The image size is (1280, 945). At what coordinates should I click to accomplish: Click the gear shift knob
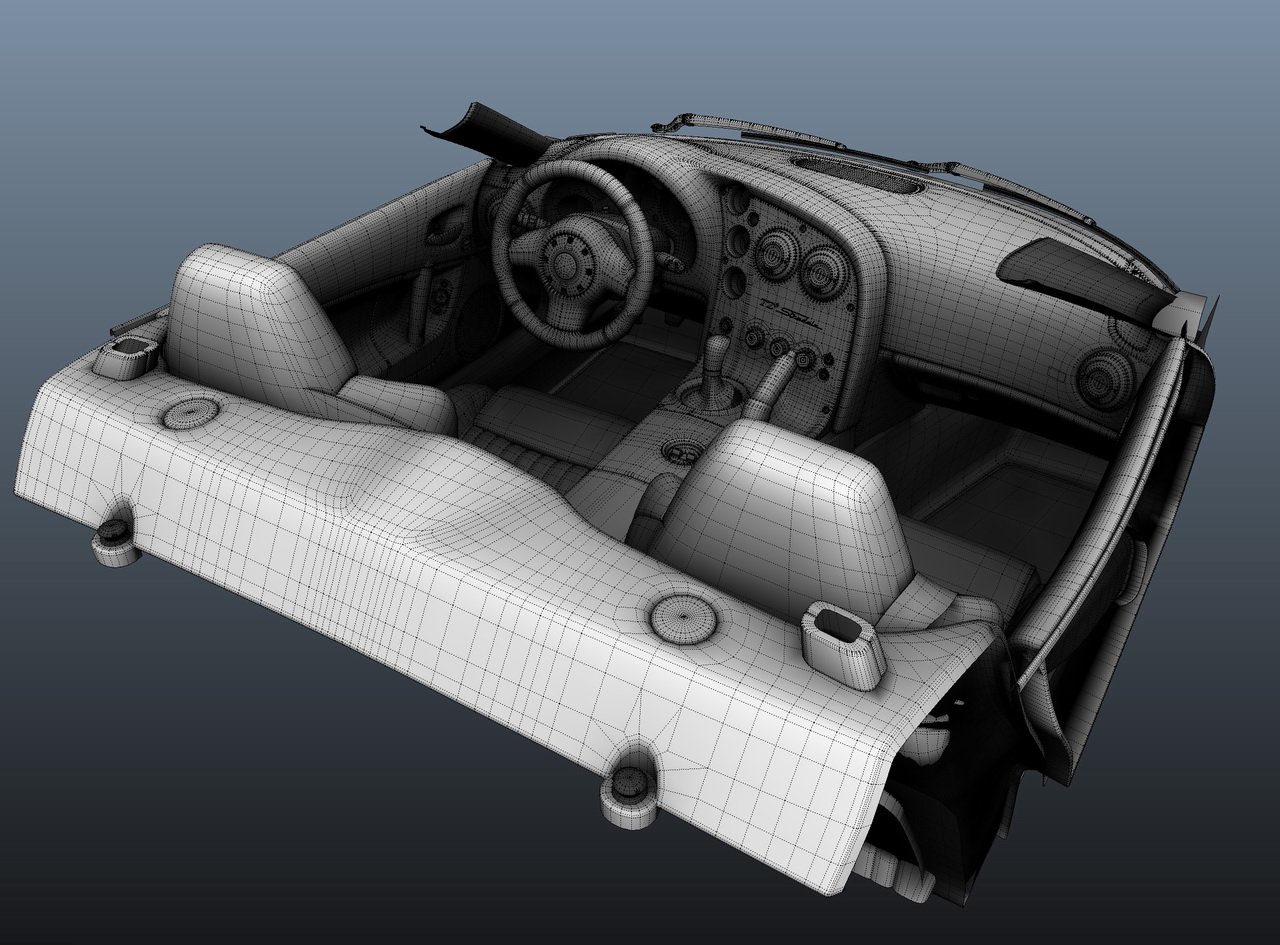coord(718,354)
